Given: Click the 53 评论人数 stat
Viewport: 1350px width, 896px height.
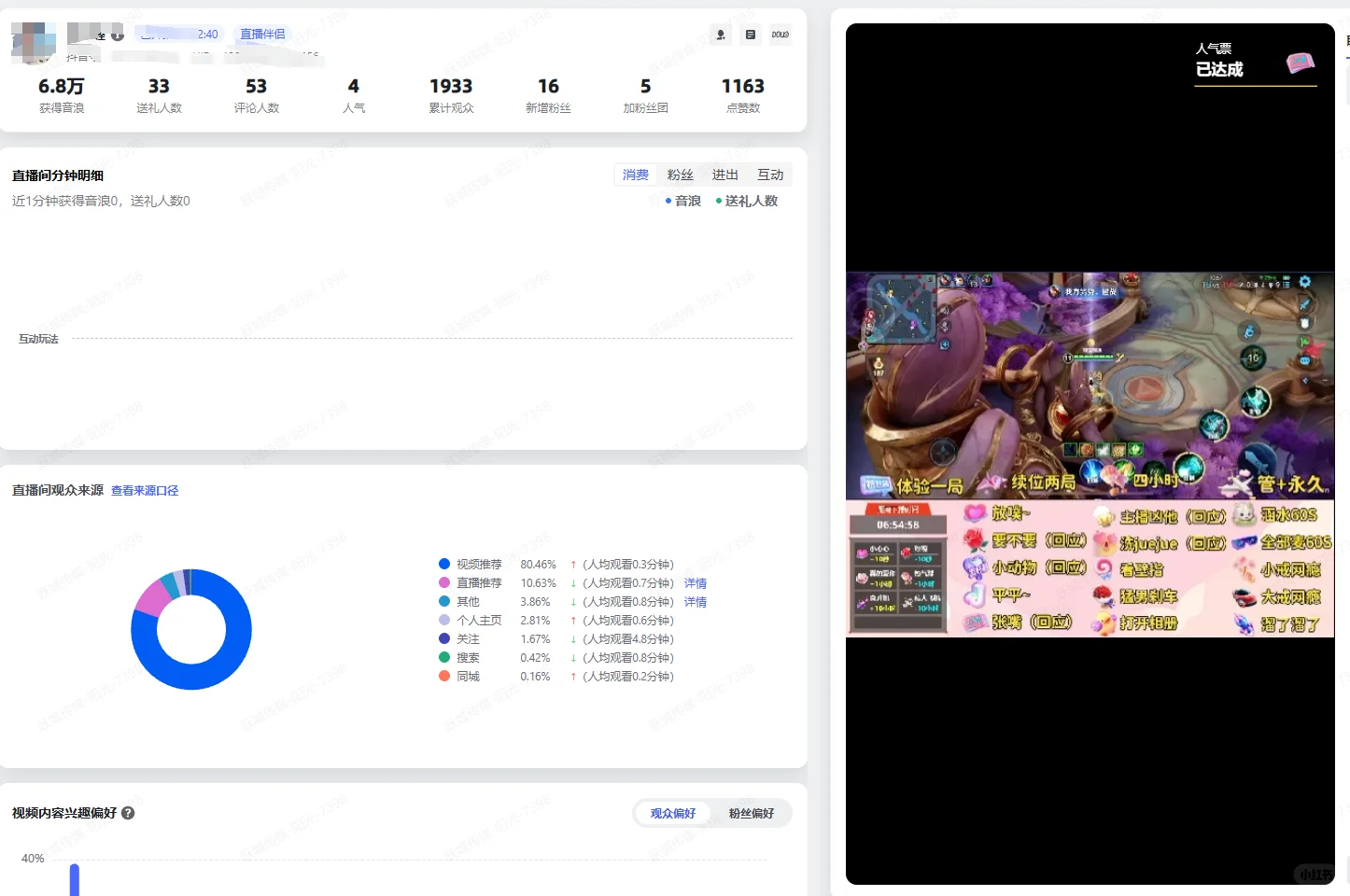Looking at the screenshot, I should click(x=257, y=94).
